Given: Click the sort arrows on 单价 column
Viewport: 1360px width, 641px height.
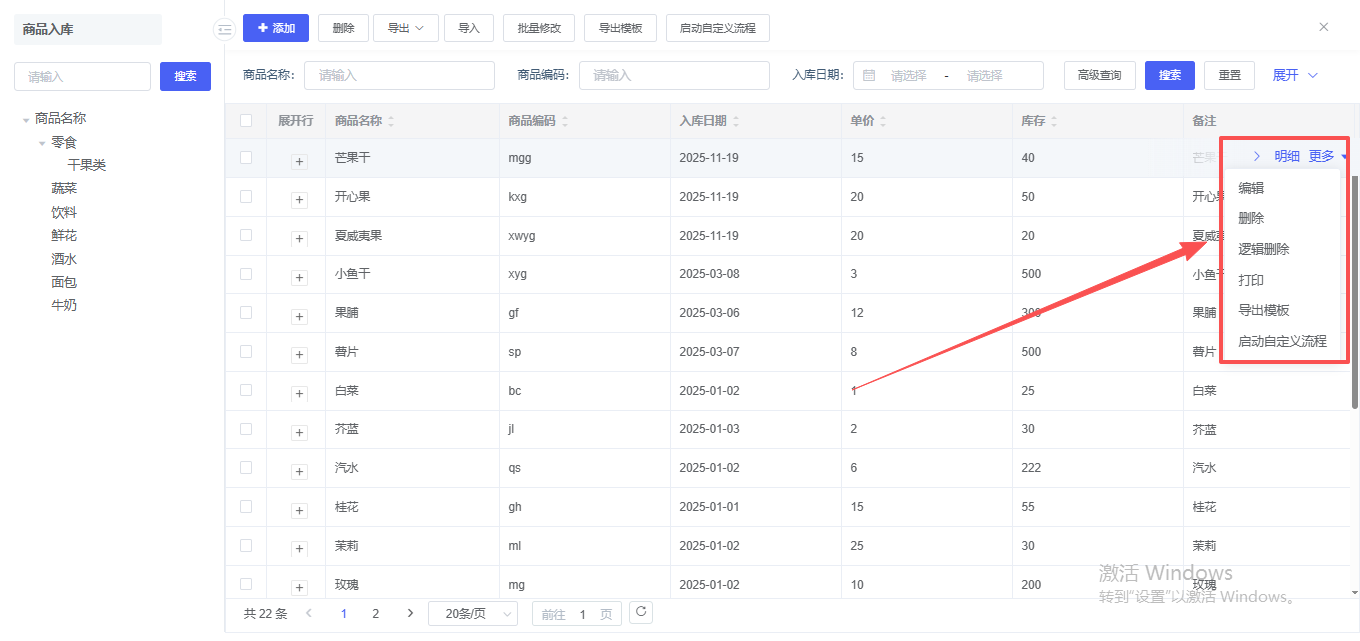Looking at the screenshot, I should click(x=882, y=121).
